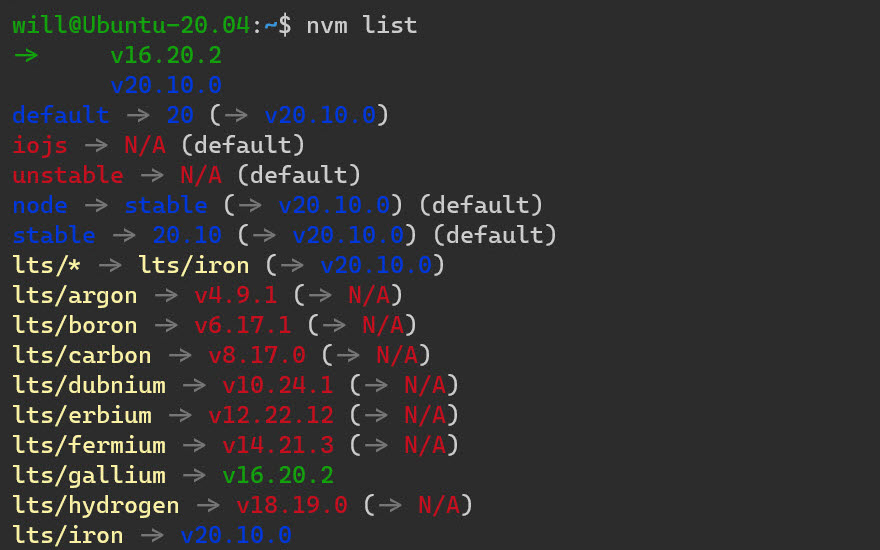Image resolution: width=880 pixels, height=550 pixels.
Task: Click the 'unstable' alias name
Action: [x=68, y=175]
